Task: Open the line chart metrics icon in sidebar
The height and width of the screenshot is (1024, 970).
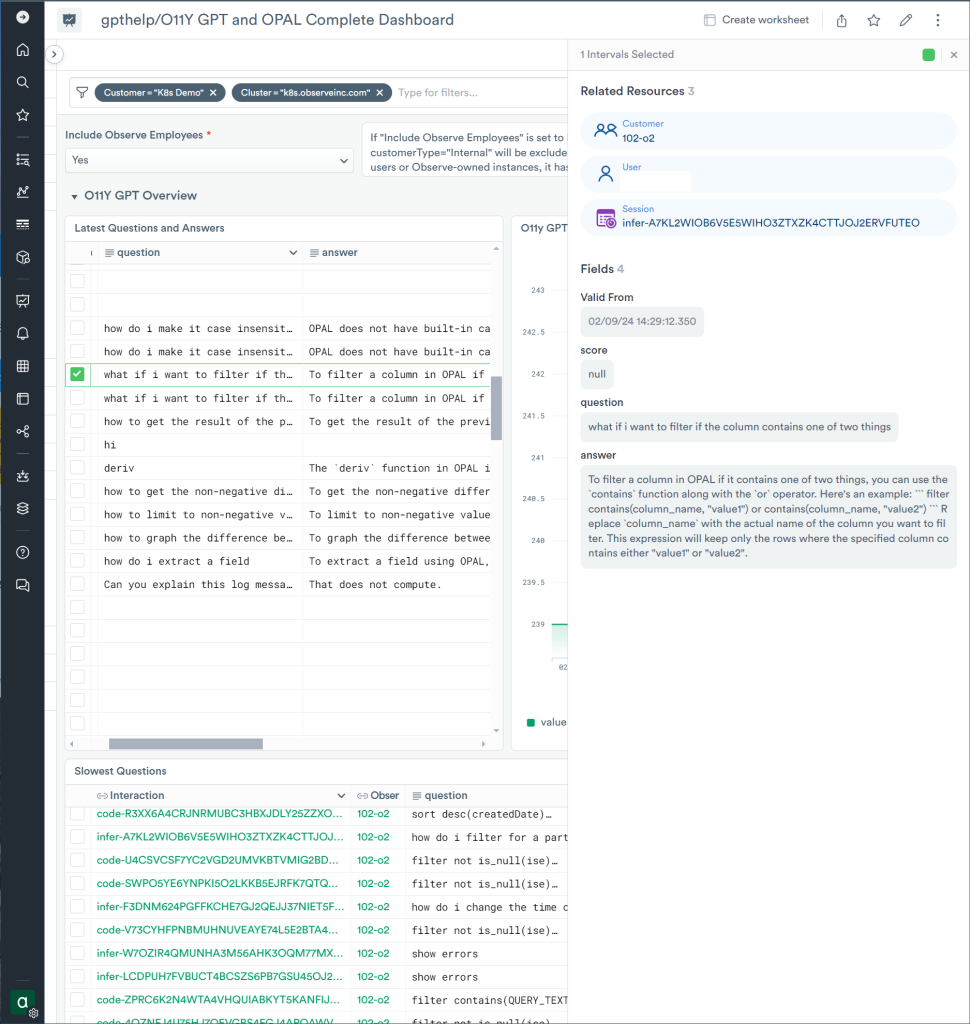Action: point(23,192)
